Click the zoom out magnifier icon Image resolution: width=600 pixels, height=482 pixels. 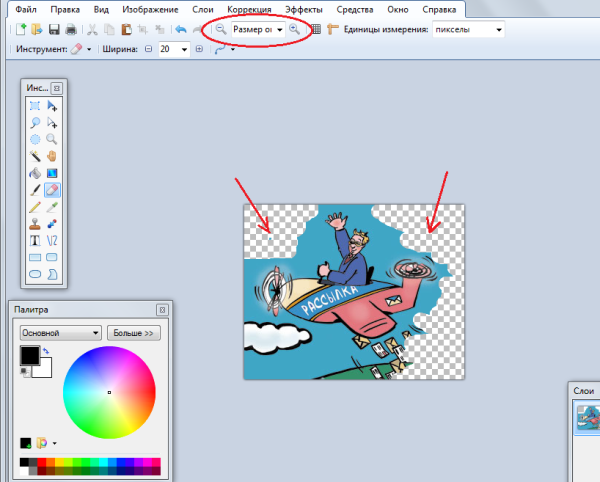point(220,30)
